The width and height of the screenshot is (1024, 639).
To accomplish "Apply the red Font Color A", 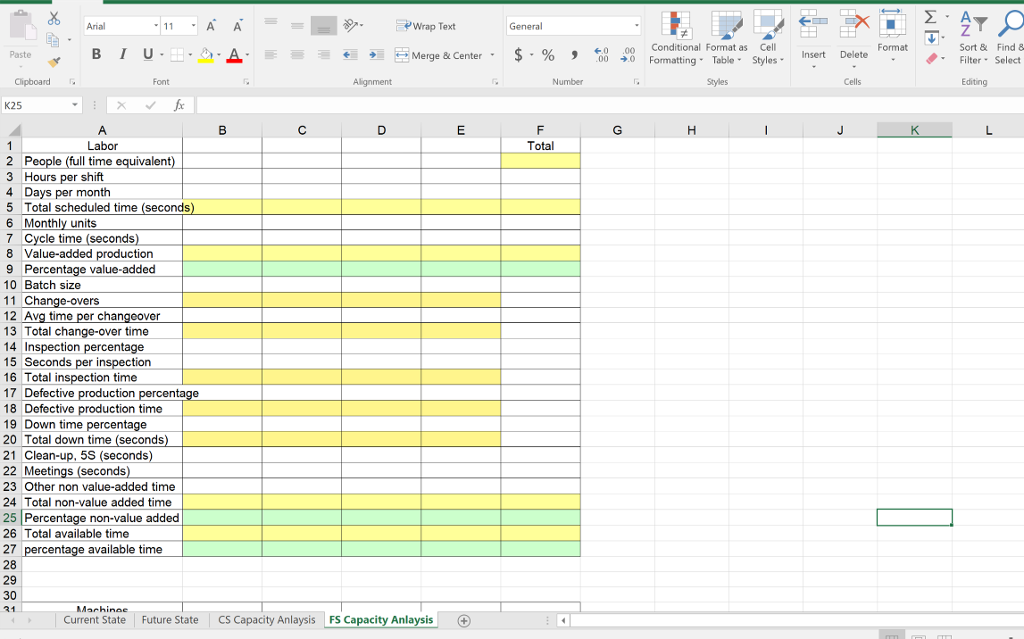I will click(234, 55).
